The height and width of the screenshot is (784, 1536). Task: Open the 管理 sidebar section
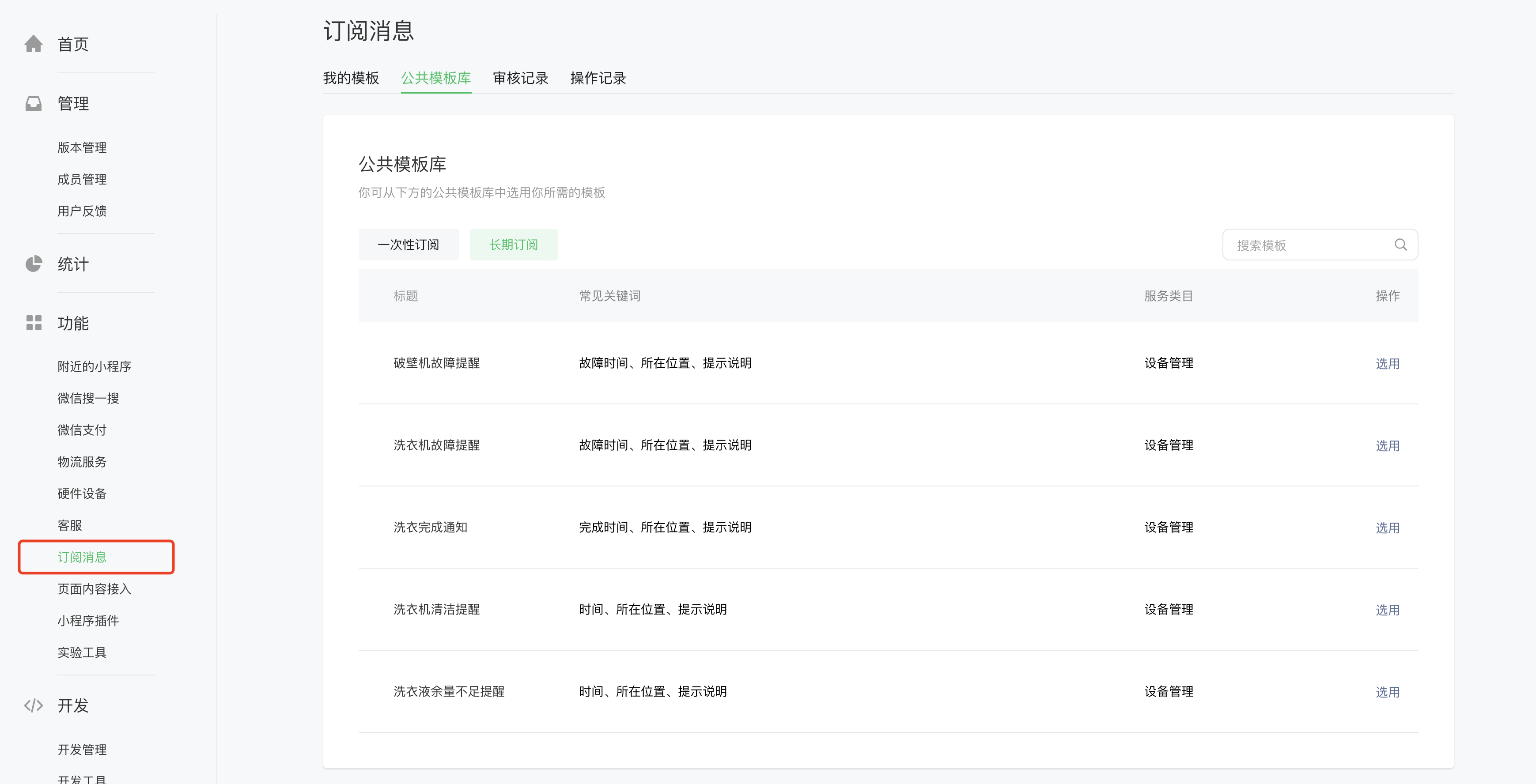point(73,104)
